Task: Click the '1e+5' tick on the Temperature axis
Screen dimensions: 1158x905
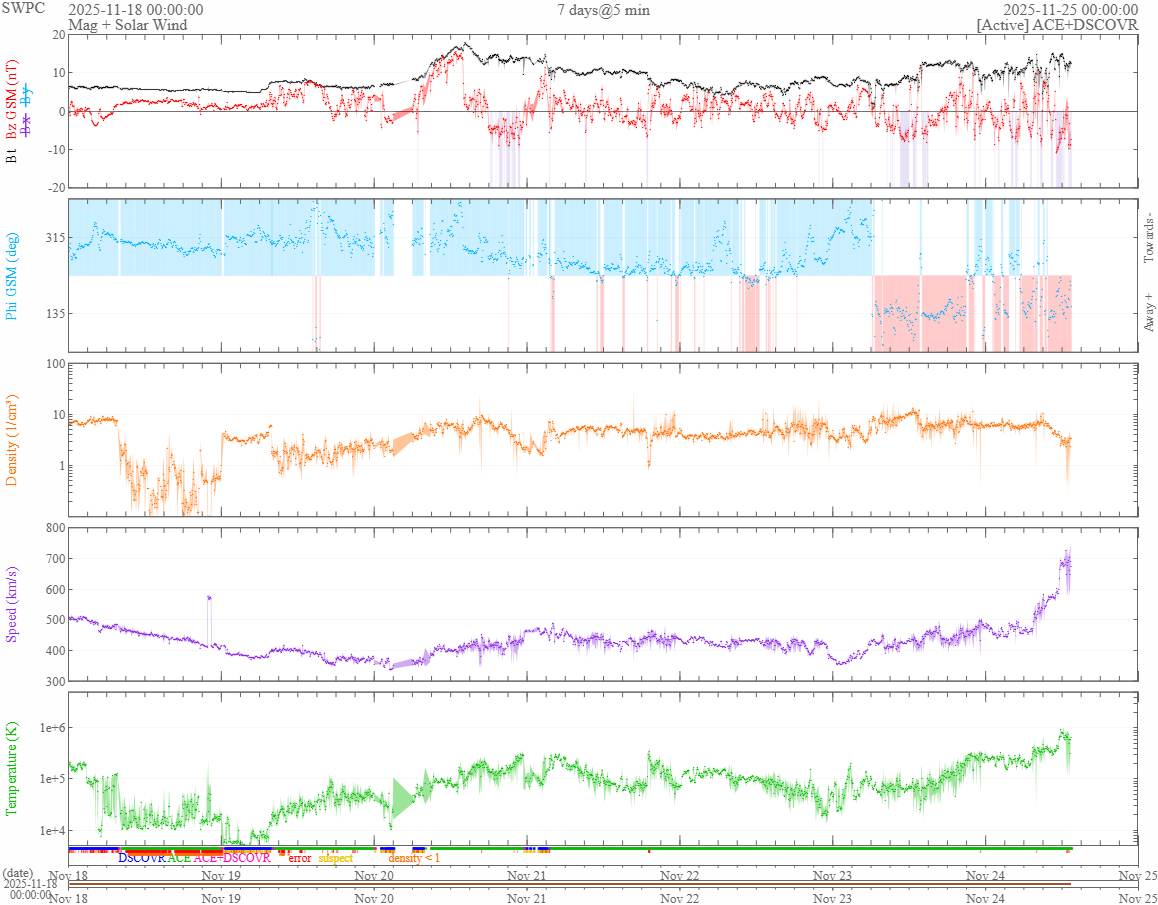Action: [x=52, y=779]
